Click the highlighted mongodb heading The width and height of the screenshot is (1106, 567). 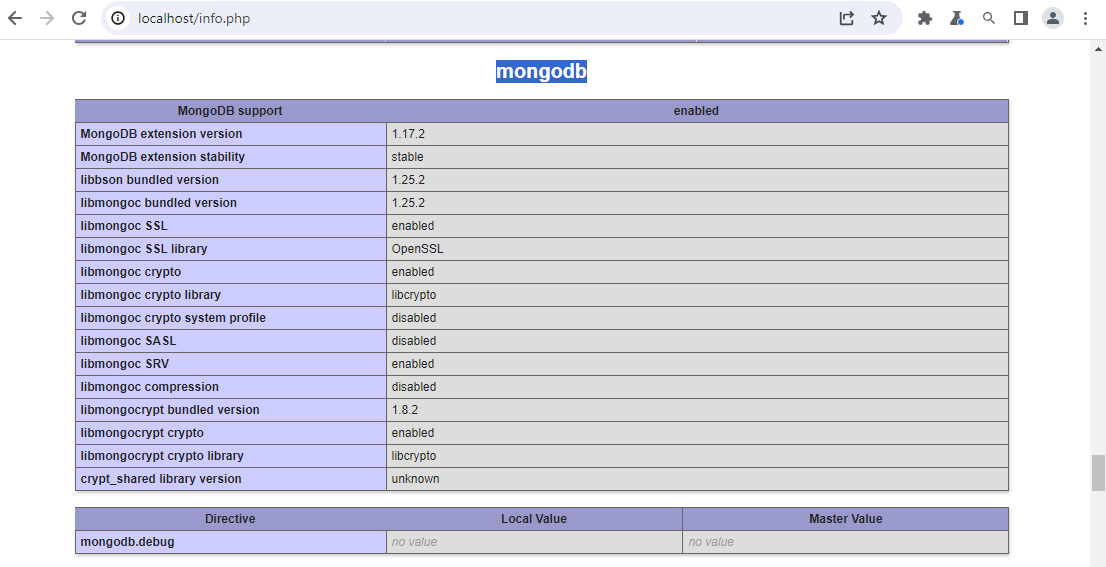541,71
